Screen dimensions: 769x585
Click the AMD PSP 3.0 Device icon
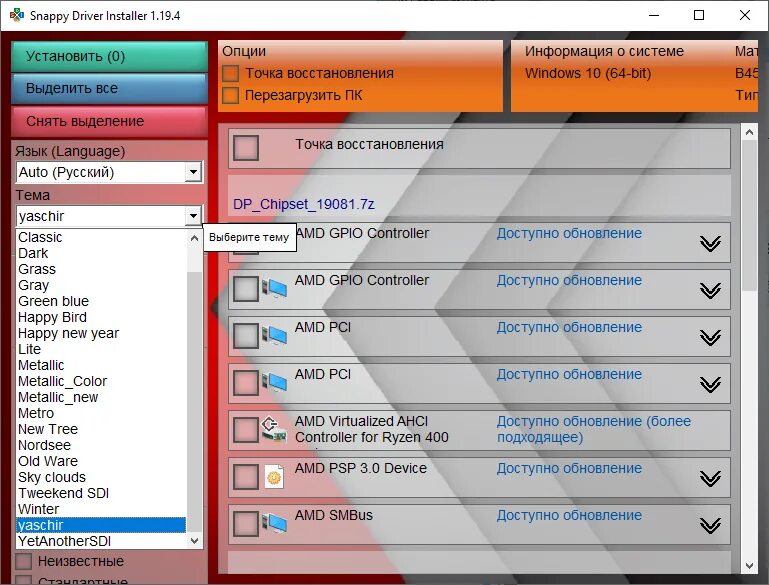click(274, 476)
